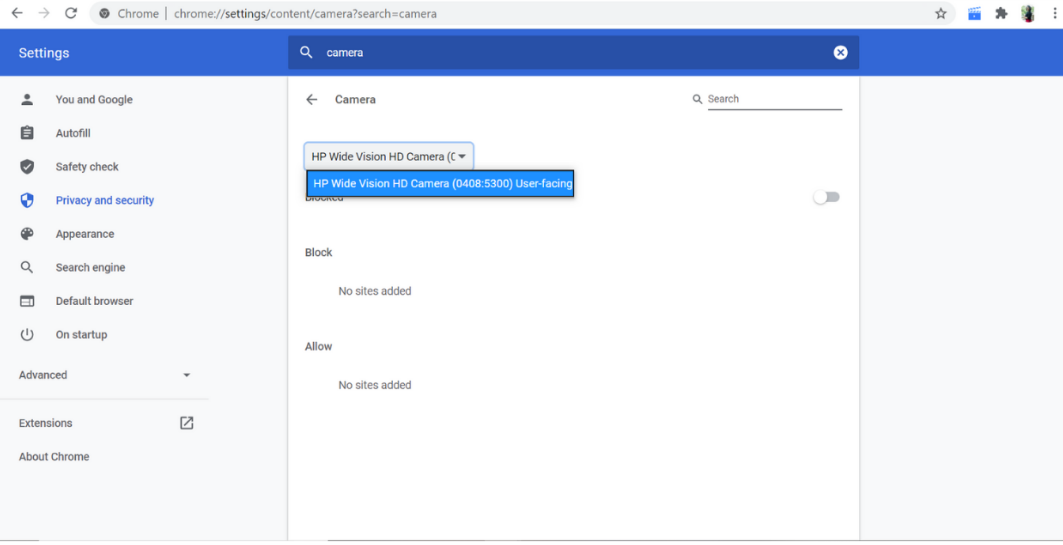The width and height of the screenshot is (1063, 545).
Task: Open About Chrome page
Action: pos(54,457)
